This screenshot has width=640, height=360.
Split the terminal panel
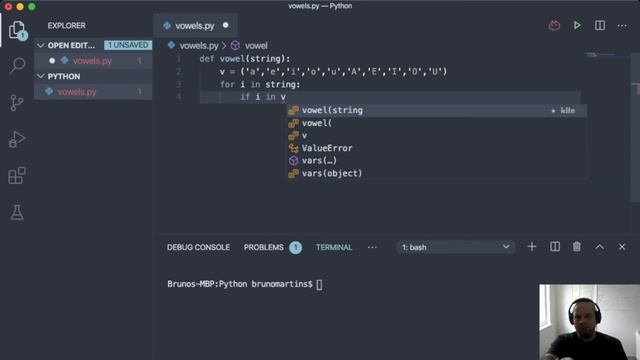tap(555, 247)
